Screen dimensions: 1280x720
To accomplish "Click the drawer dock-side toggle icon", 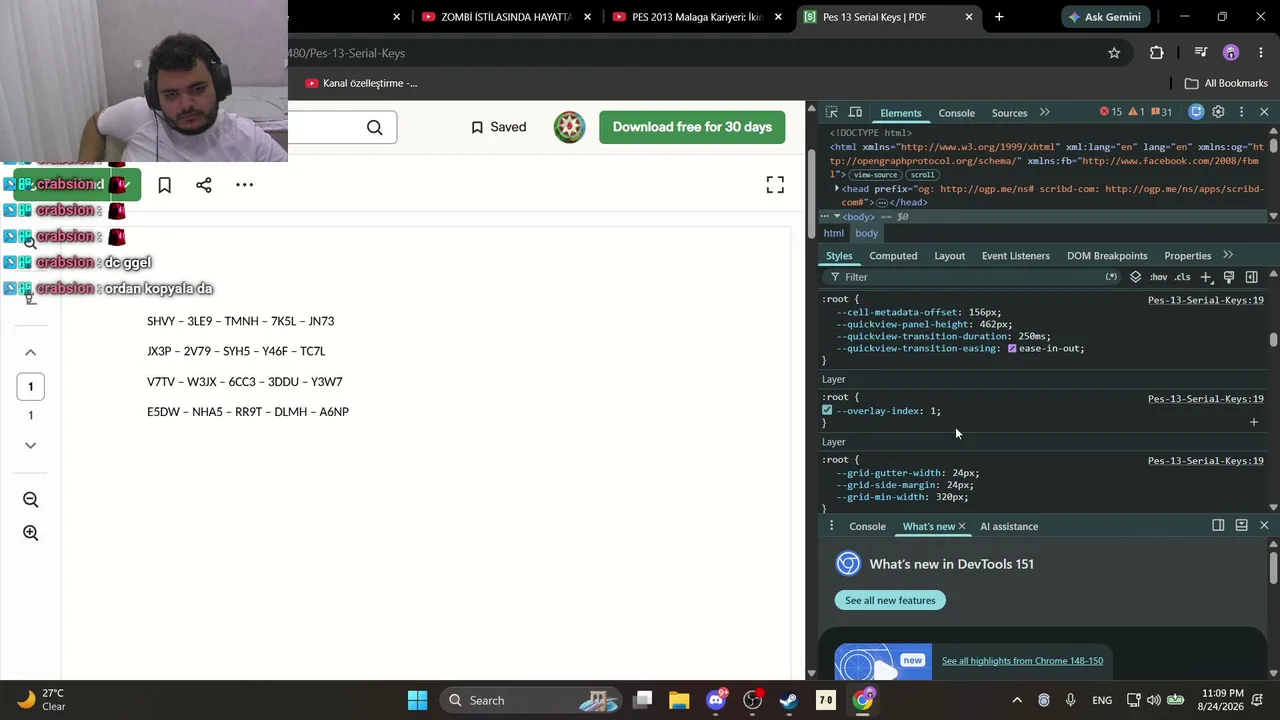I will 1218,525.
